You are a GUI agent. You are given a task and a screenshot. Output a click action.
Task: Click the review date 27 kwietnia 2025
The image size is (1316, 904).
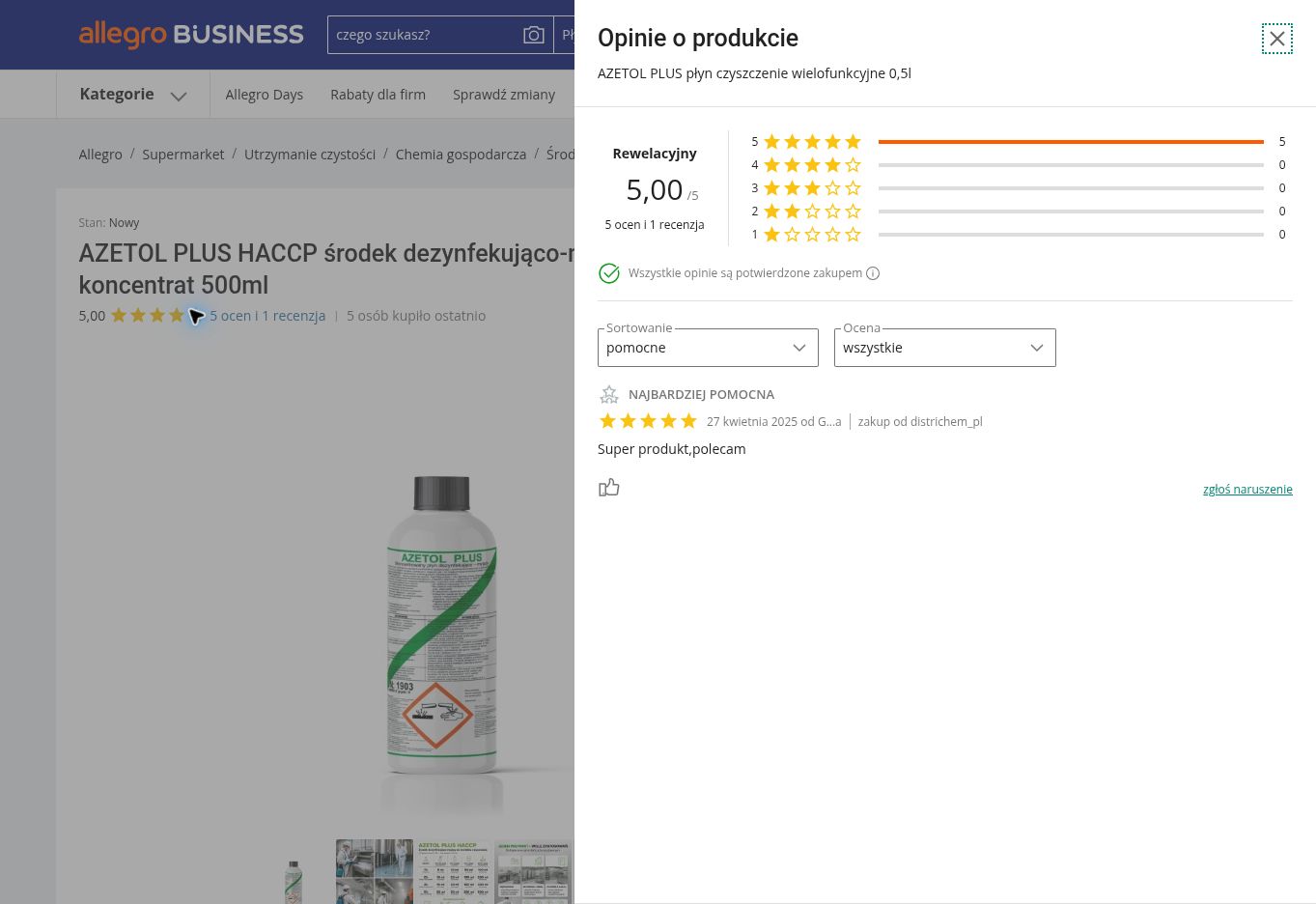752,422
